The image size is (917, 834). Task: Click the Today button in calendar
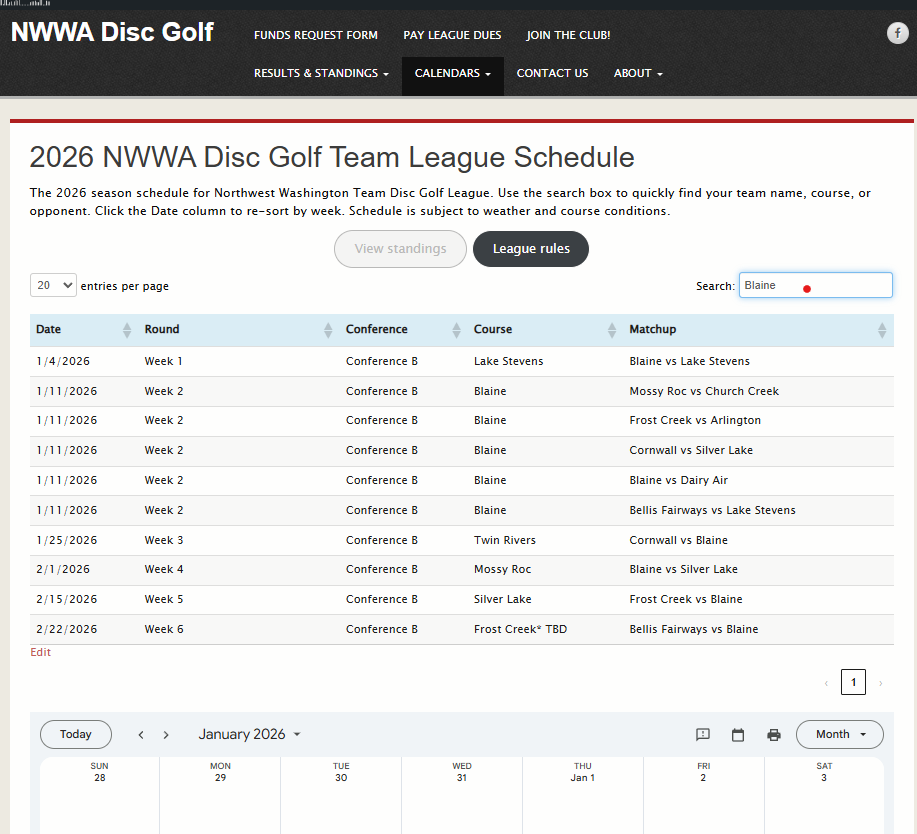tap(76, 734)
